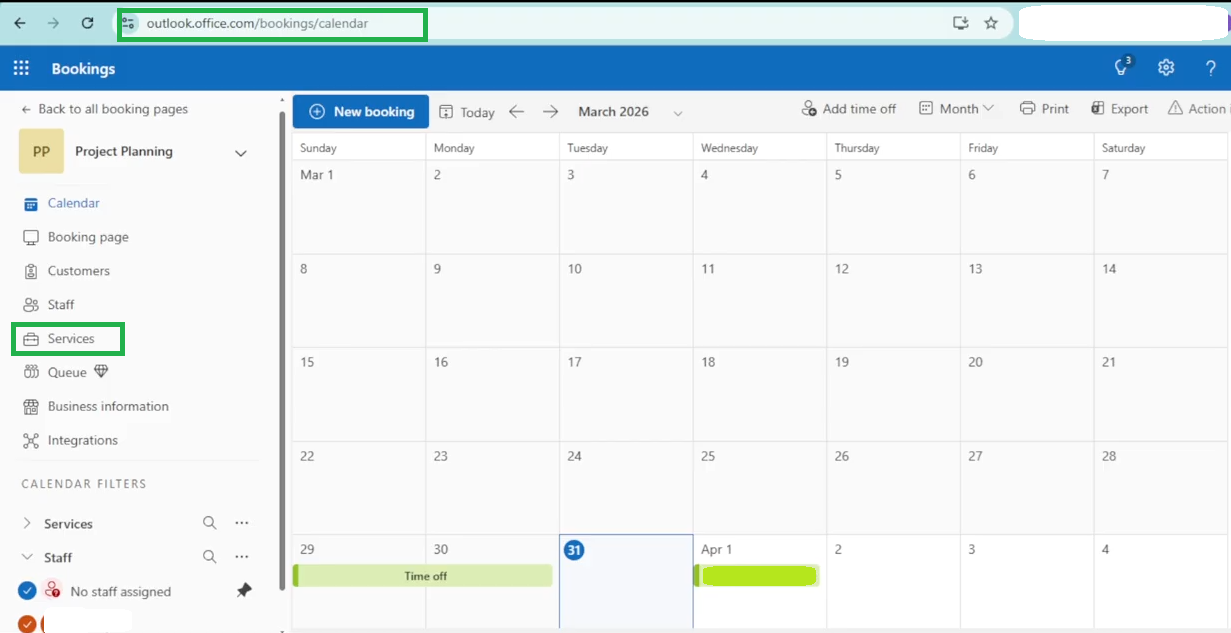Select the March 25 calendar cell
This screenshot has width=1231, height=633.
point(760,488)
